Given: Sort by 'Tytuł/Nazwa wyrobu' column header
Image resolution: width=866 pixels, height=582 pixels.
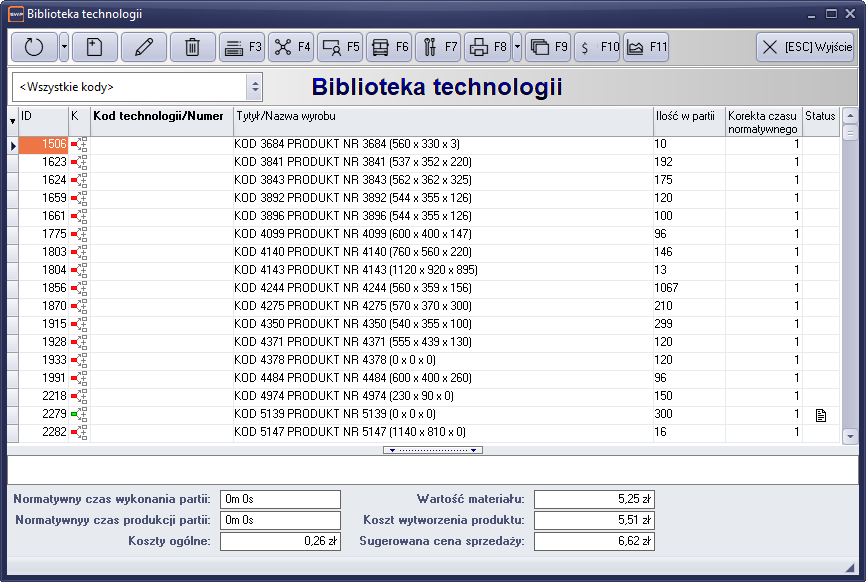Looking at the screenshot, I should tap(442, 117).
